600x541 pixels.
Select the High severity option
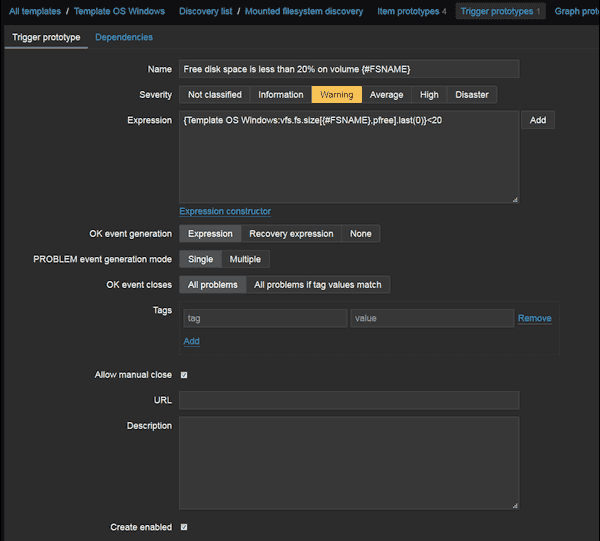[429, 95]
